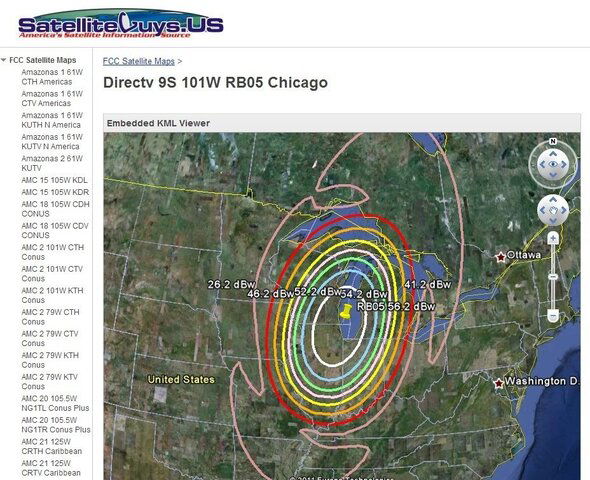Image resolution: width=590 pixels, height=480 pixels.
Task: Open AMC 2 101W CTH Conus map
Action: point(53,252)
